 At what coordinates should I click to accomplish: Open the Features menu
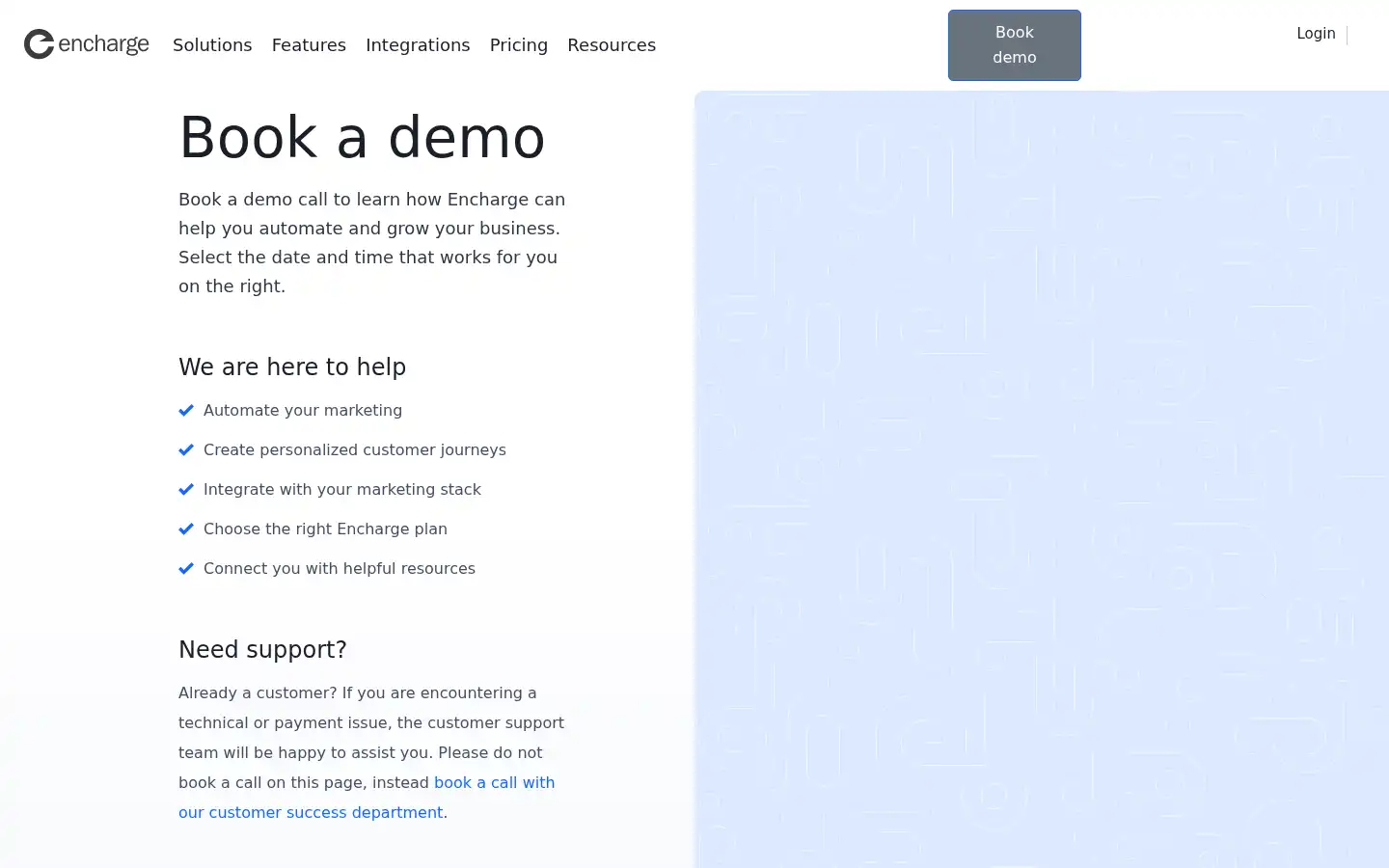pos(309,45)
